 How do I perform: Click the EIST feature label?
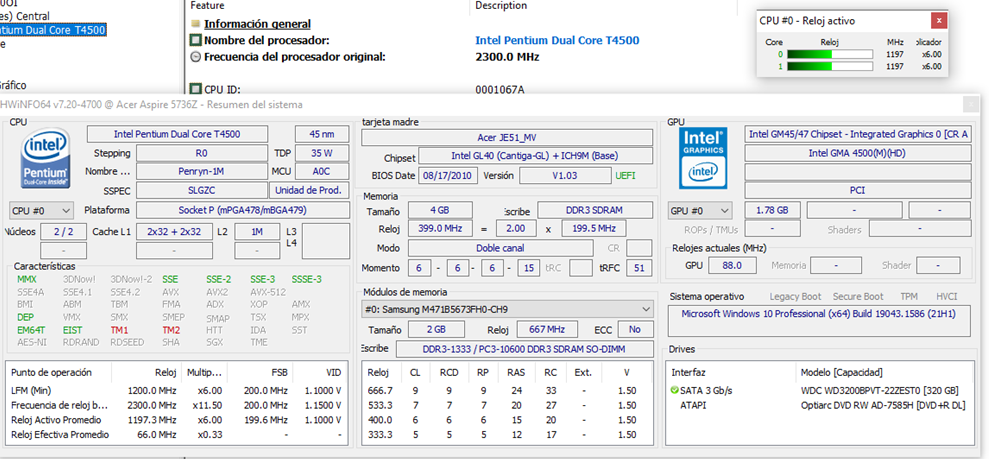(x=73, y=330)
